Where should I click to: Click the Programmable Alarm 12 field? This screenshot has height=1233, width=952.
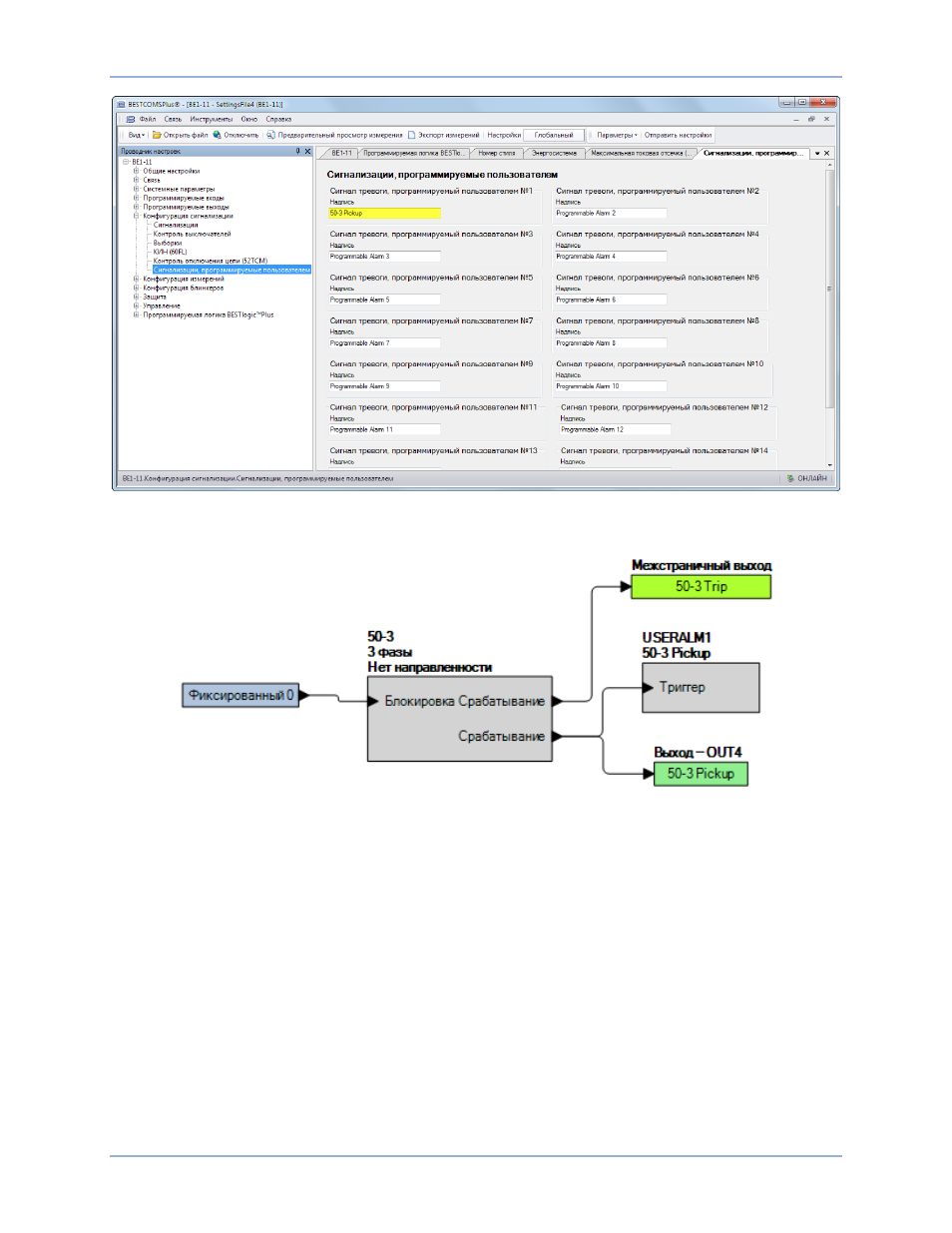tap(615, 429)
